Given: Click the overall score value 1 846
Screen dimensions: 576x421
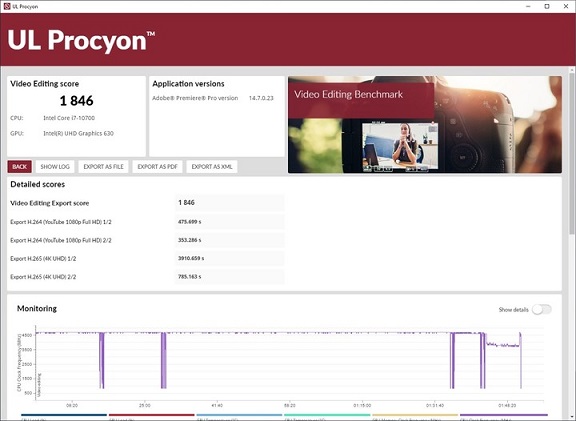Looking at the screenshot, I should pos(76,101).
